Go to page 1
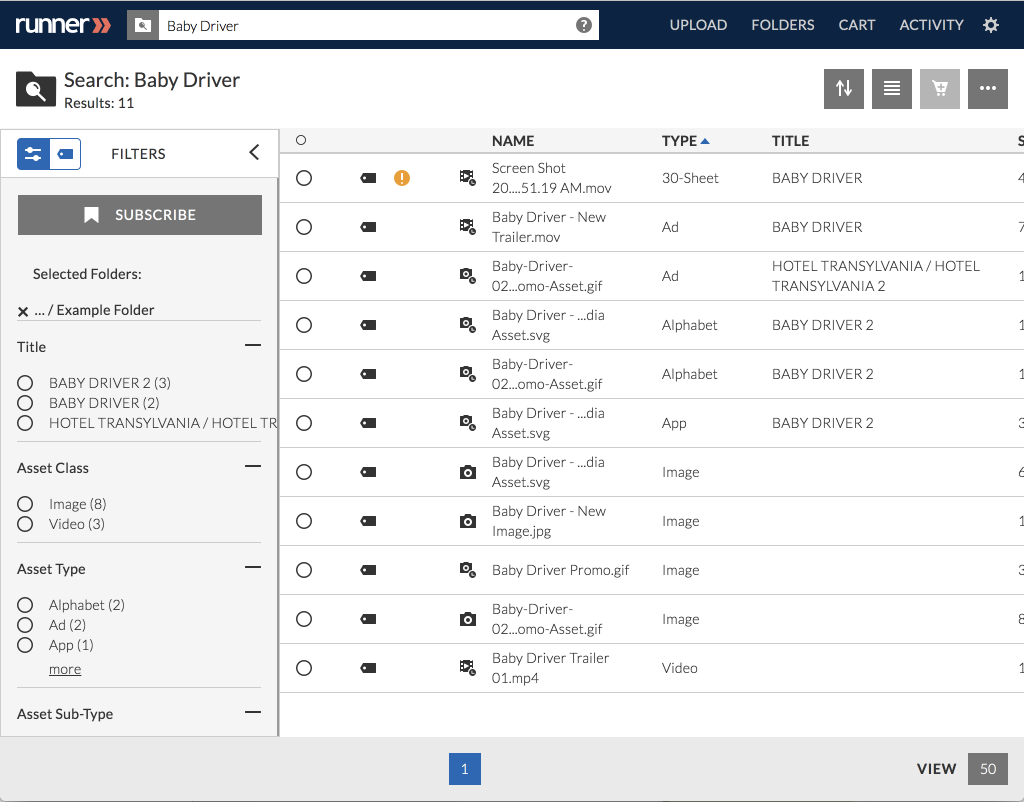The width and height of the screenshot is (1024, 802). click(464, 769)
